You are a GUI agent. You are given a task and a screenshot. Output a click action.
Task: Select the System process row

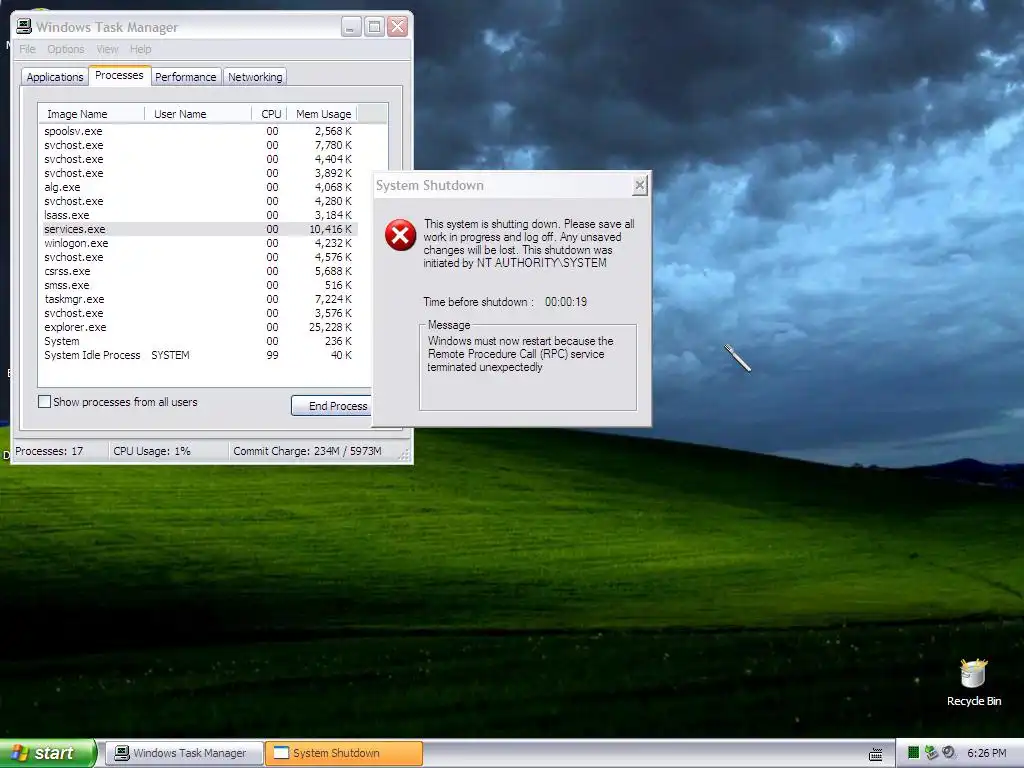[199, 342]
